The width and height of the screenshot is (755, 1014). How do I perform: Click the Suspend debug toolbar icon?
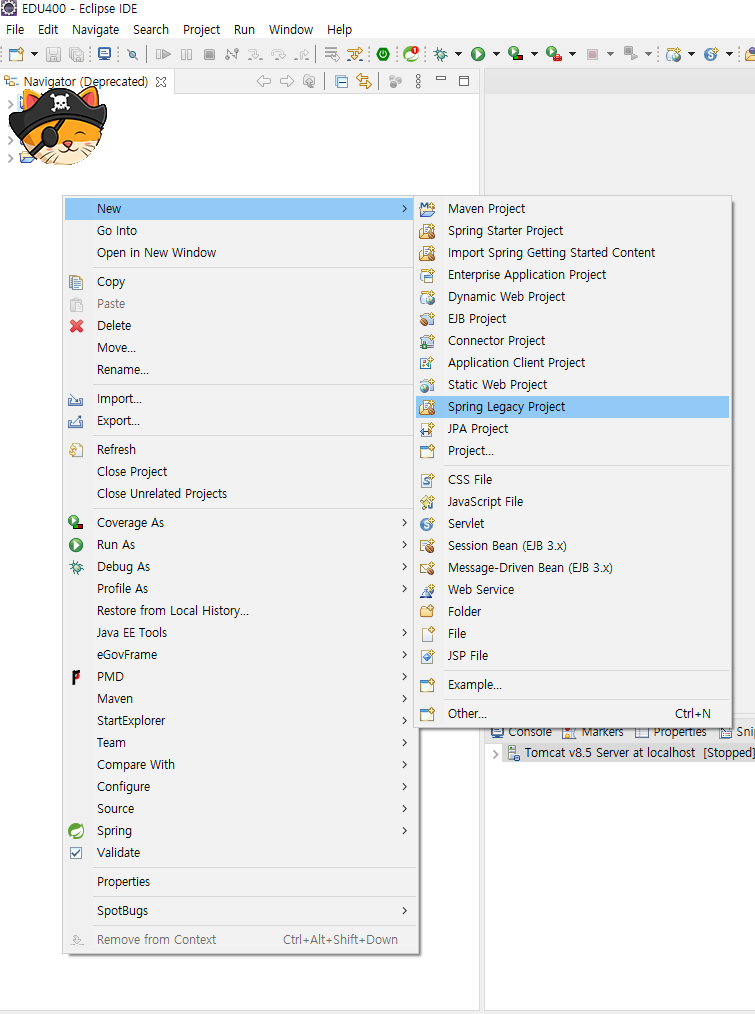(x=186, y=54)
